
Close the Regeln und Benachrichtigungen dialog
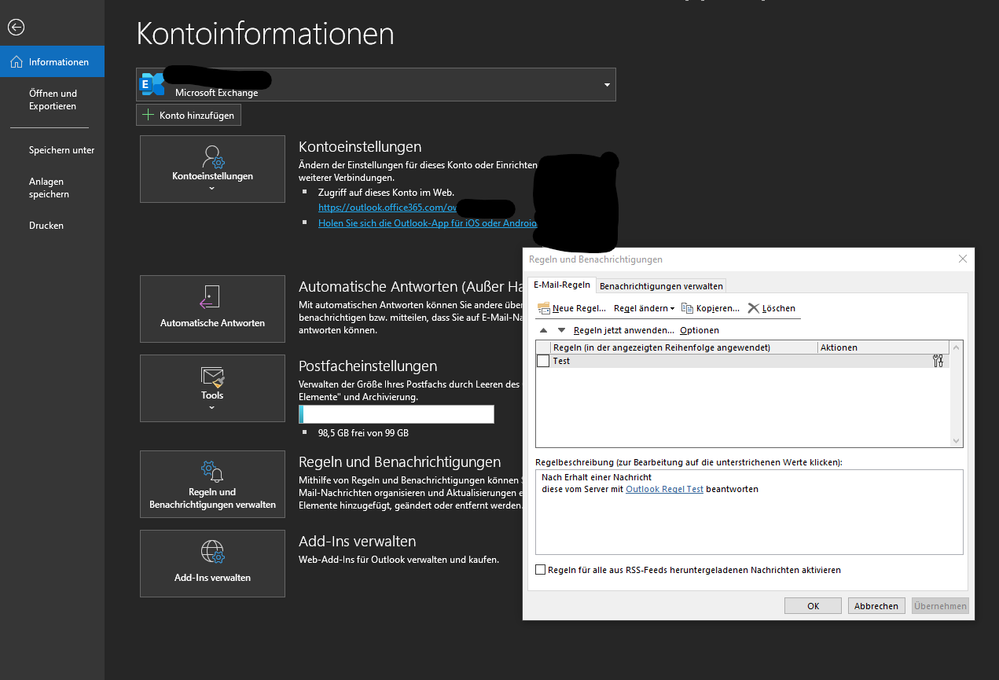coord(962,259)
